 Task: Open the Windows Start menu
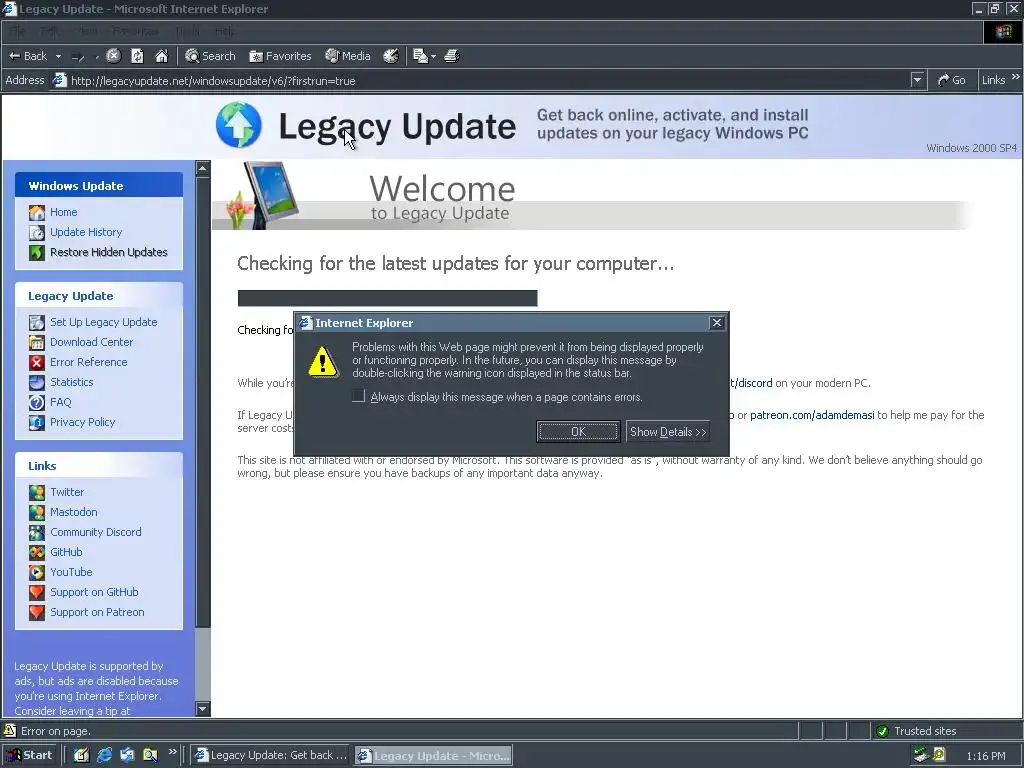pyautogui.click(x=29, y=755)
